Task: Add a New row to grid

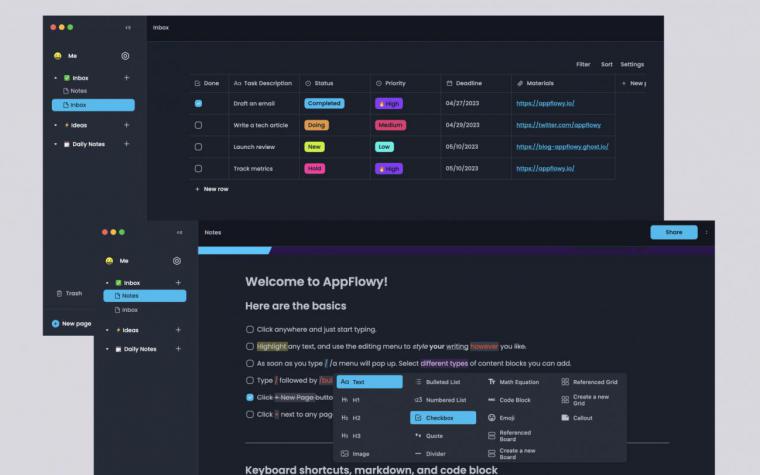Action: [x=212, y=189]
